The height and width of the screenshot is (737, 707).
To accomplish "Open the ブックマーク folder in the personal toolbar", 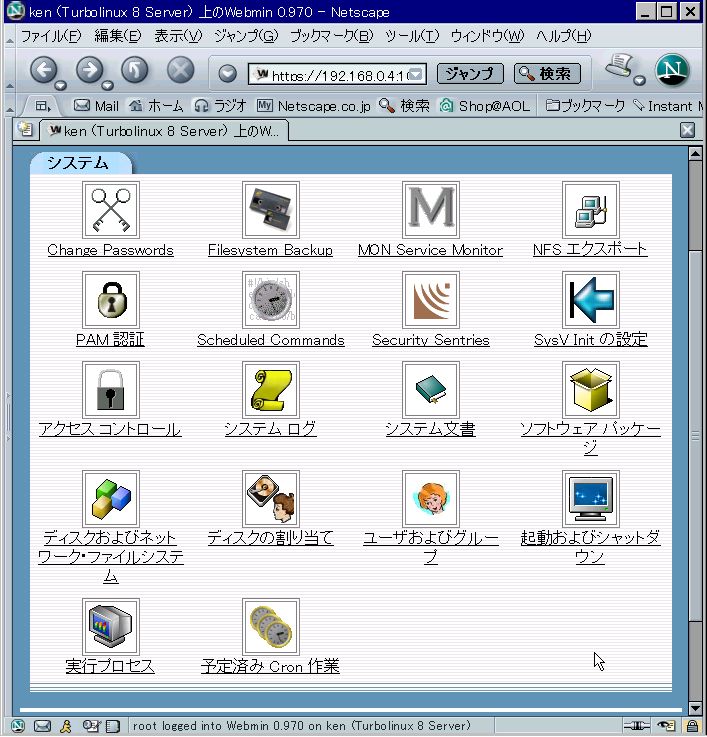I will click(585, 106).
